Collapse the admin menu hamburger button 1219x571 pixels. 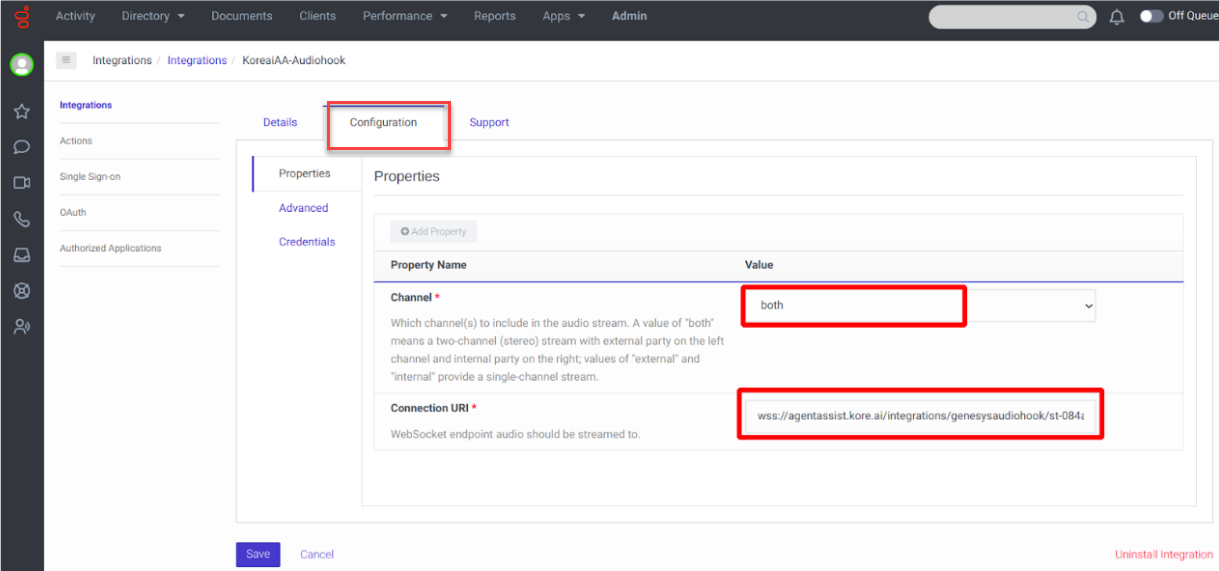coord(67,60)
